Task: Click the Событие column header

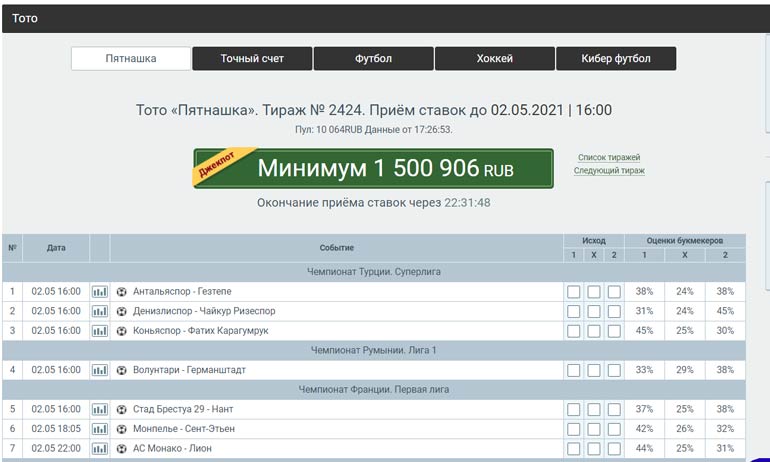Action: coord(336,248)
